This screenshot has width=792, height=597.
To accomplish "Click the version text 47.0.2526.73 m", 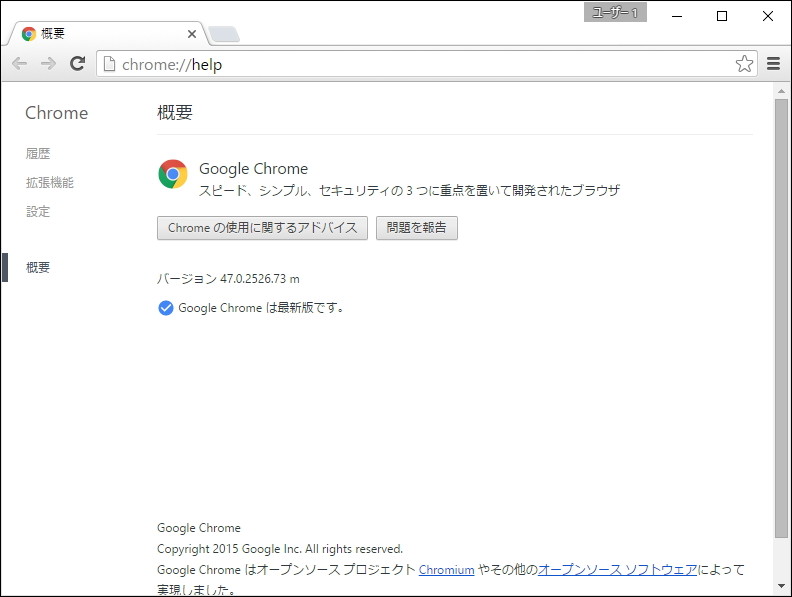I will [x=260, y=279].
